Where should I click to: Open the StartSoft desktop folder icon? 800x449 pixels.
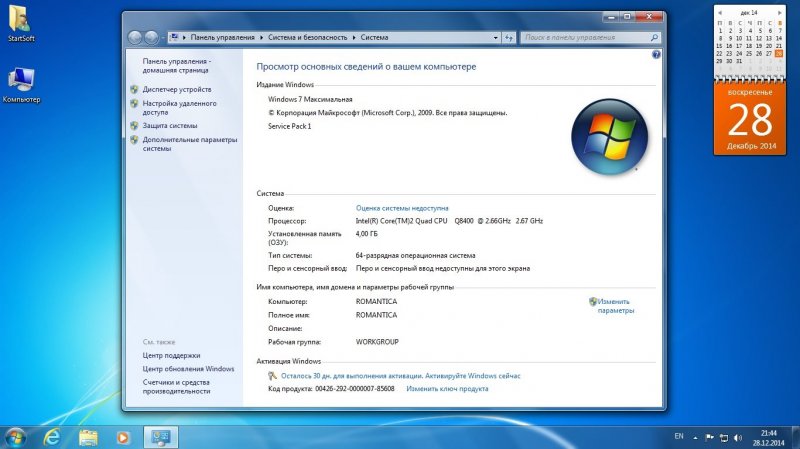pyautogui.click(x=20, y=23)
